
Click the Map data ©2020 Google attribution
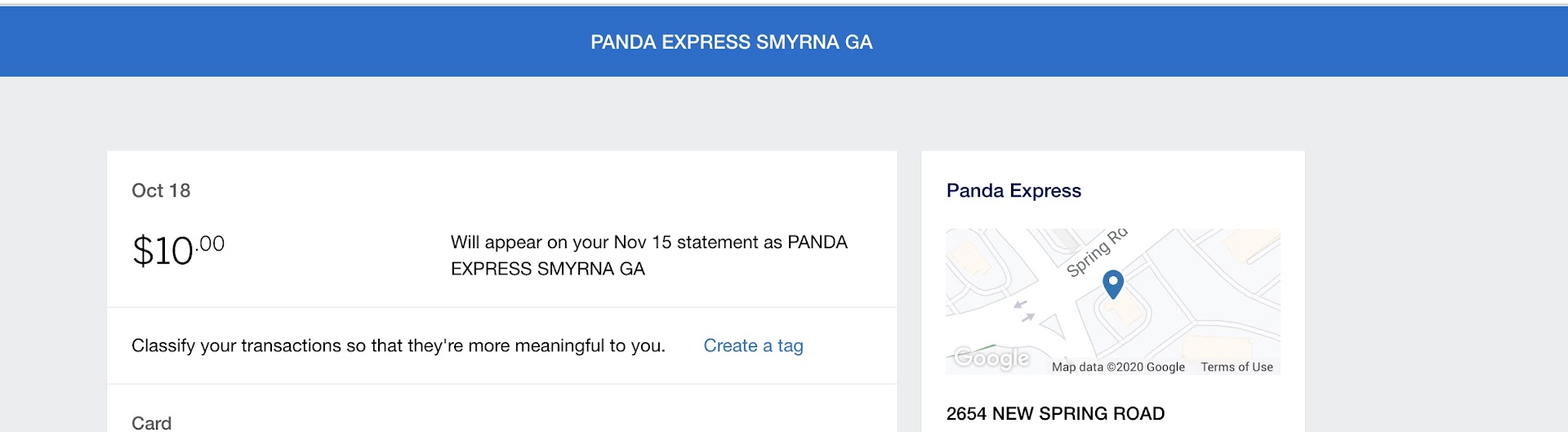(x=1118, y=367)
